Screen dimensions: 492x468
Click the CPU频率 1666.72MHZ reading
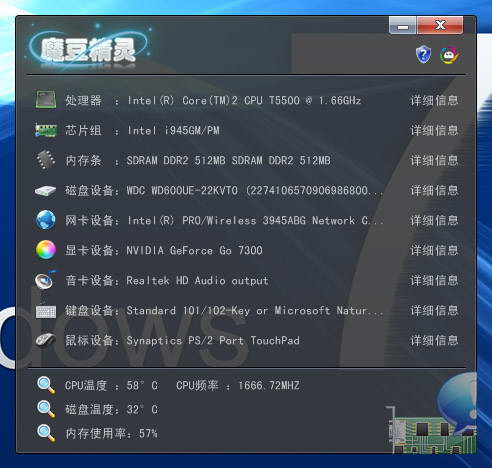[238, 386]
